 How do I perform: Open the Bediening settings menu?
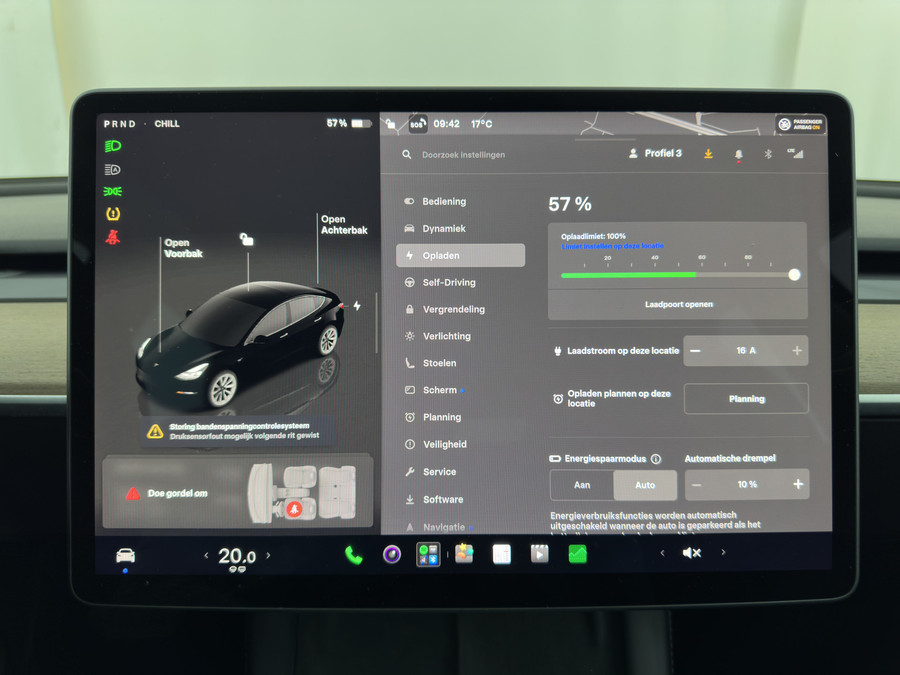point(460,201)
